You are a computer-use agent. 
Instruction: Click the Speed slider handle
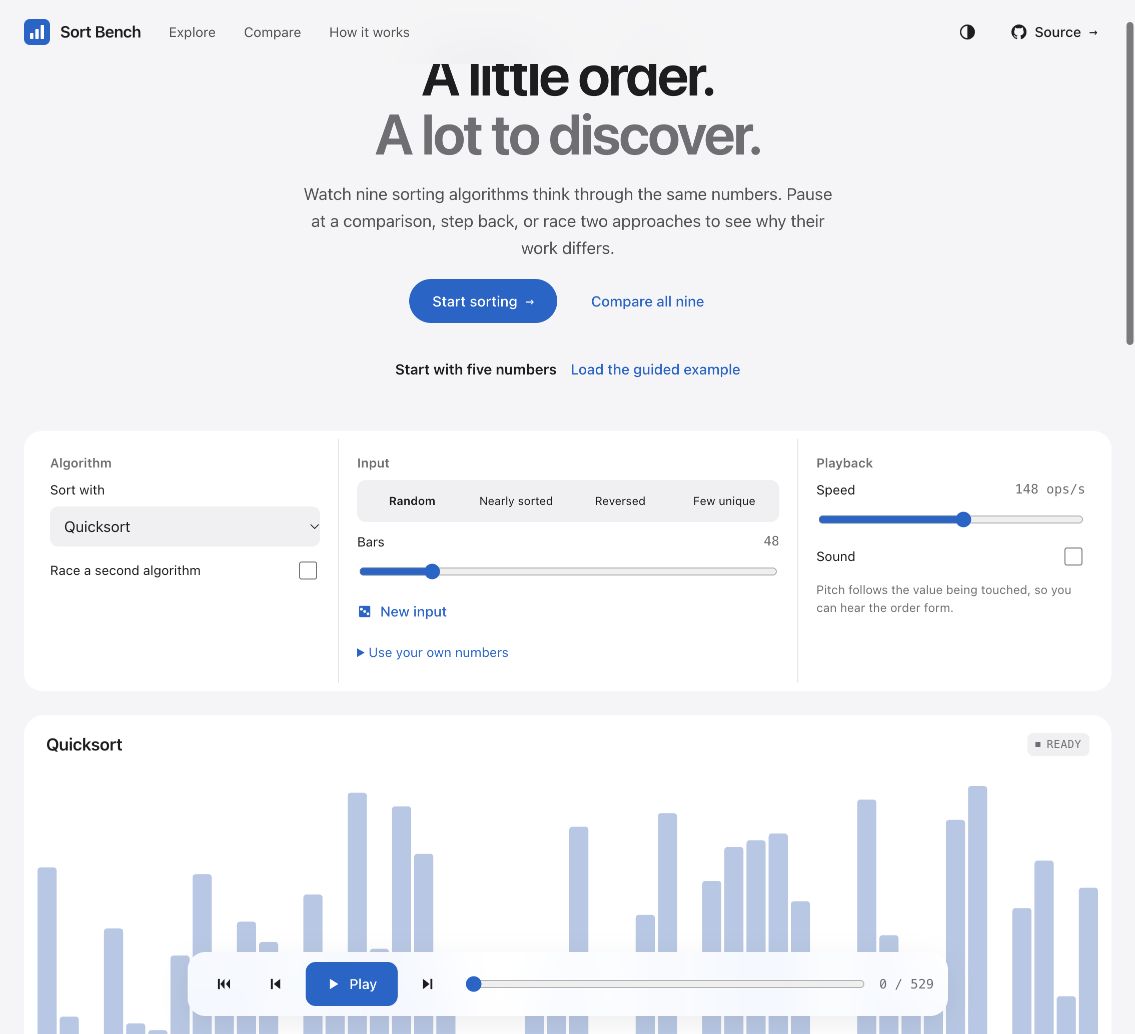click(x=963, y=519)
